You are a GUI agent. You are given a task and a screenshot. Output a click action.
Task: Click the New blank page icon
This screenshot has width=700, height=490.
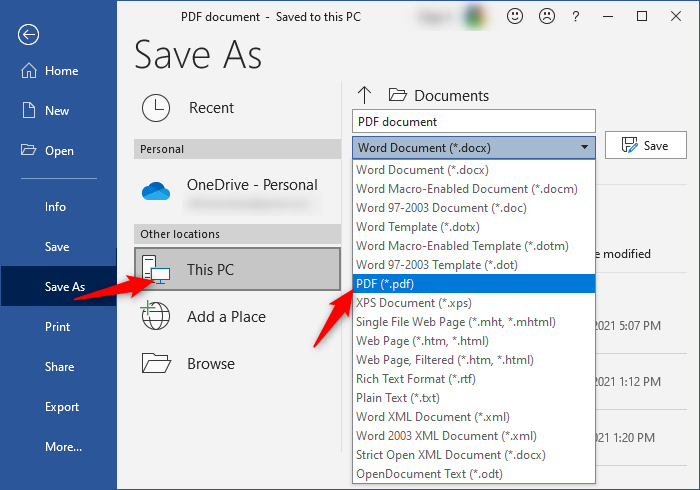(x=29, y=110)
